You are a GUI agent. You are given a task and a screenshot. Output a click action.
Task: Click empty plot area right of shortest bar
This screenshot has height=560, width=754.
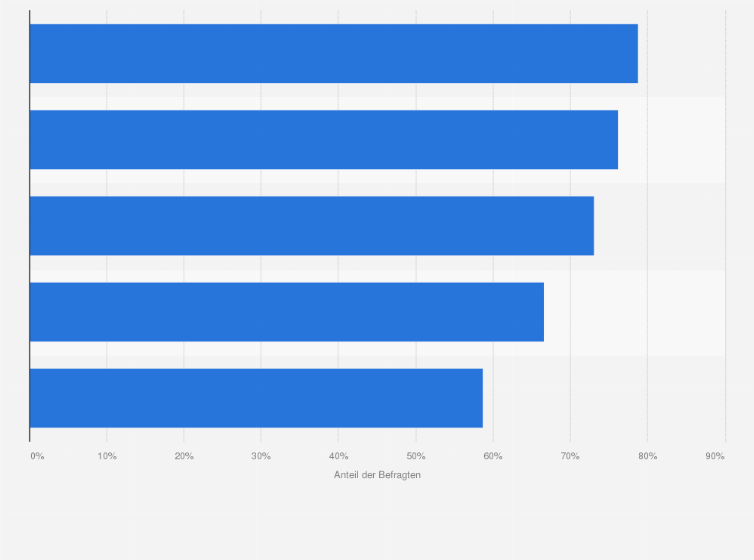click(x=604, y=398)
